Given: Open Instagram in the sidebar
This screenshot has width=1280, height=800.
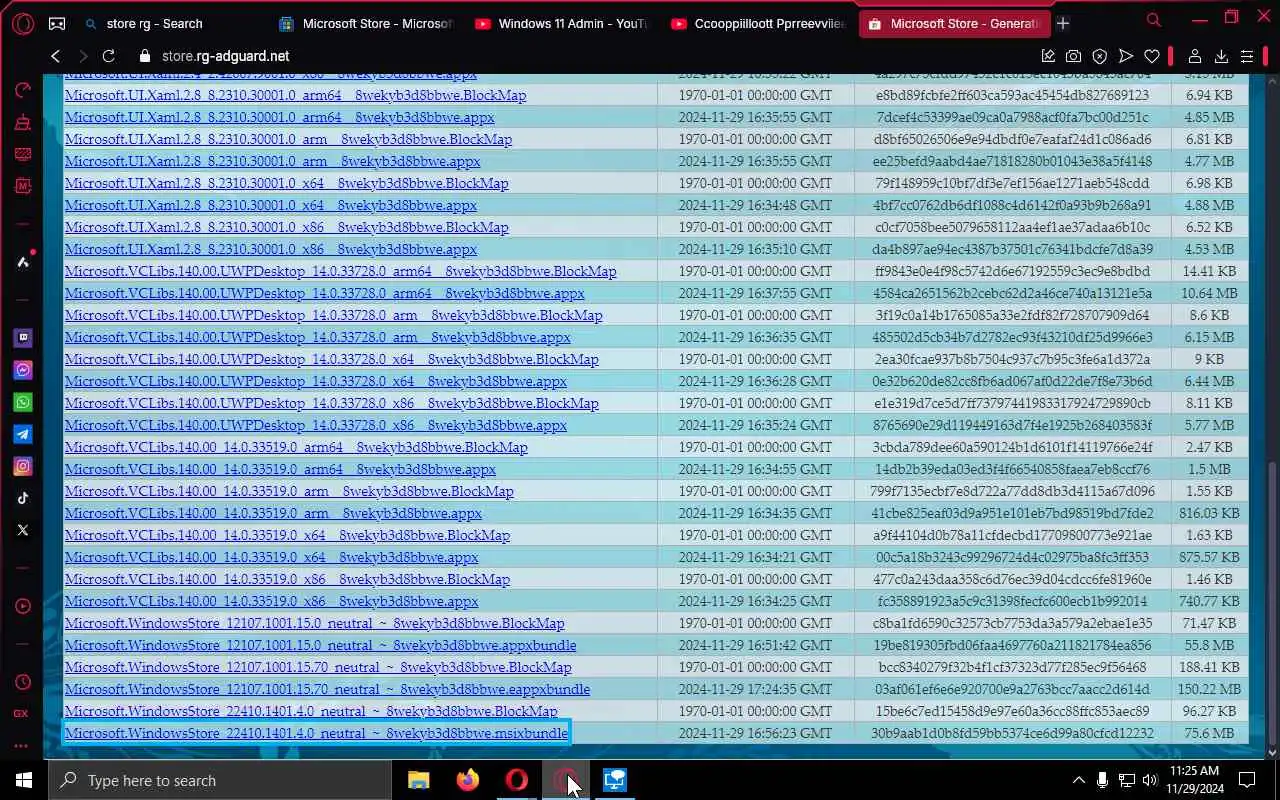Looking at the screenshot, I should pos(22,466).
